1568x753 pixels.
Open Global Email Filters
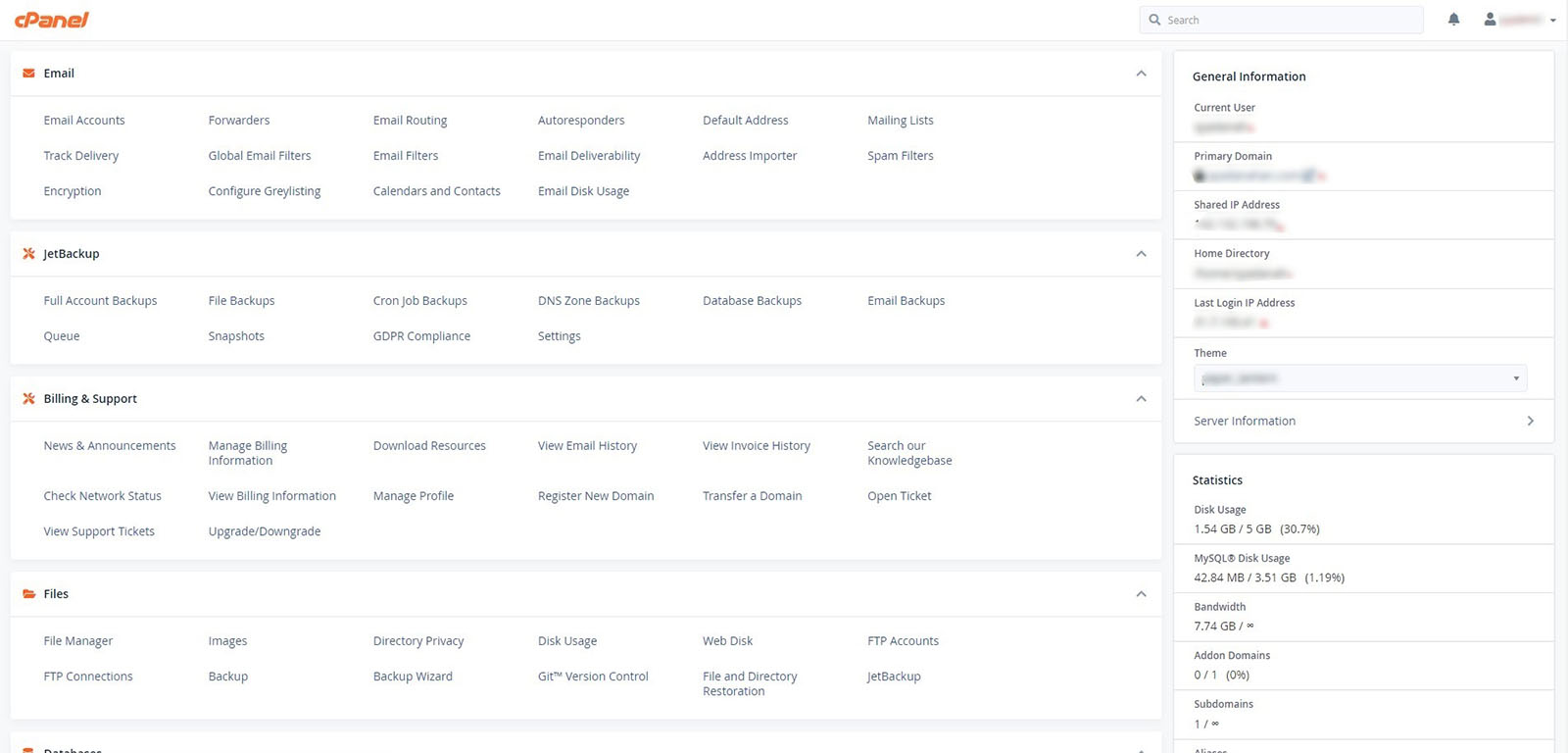(x=260, y=156)
